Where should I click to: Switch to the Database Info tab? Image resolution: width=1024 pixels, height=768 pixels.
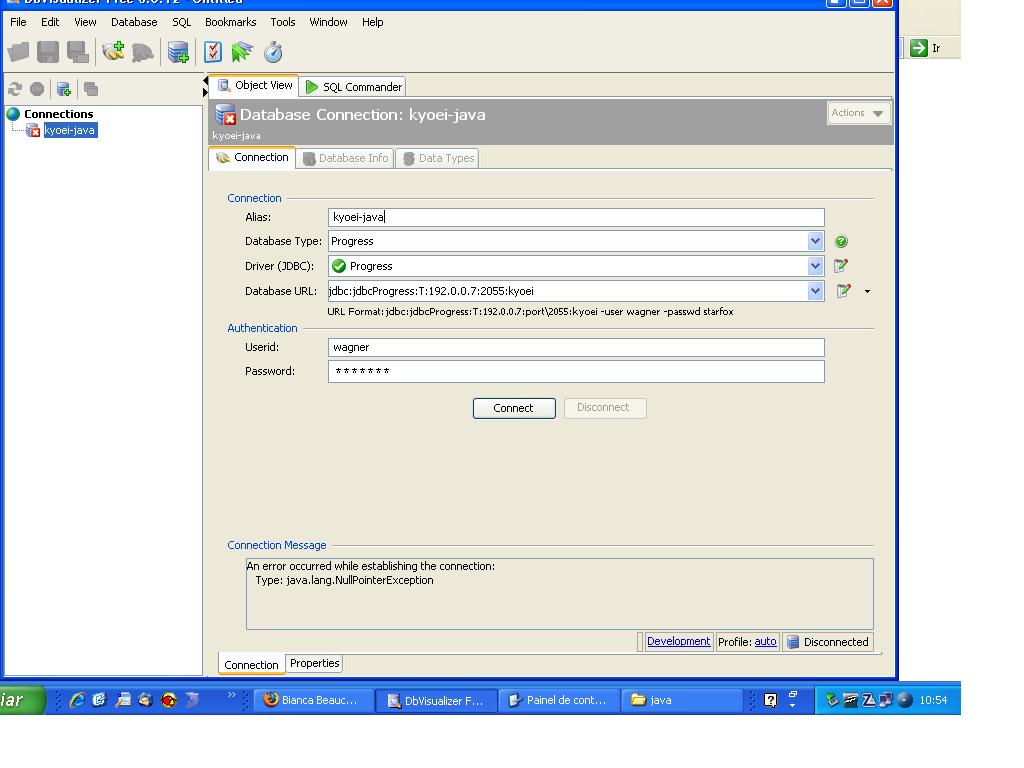(345, 158)
